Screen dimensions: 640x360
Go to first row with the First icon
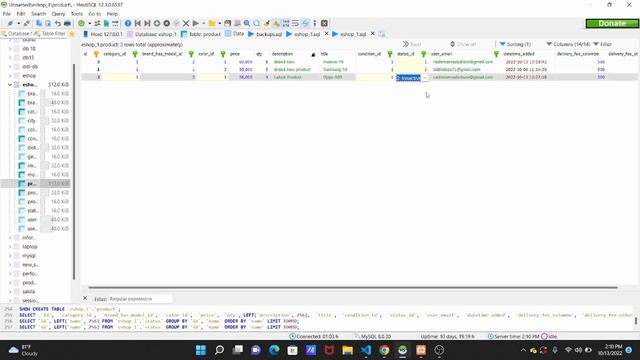pos(138,24)
